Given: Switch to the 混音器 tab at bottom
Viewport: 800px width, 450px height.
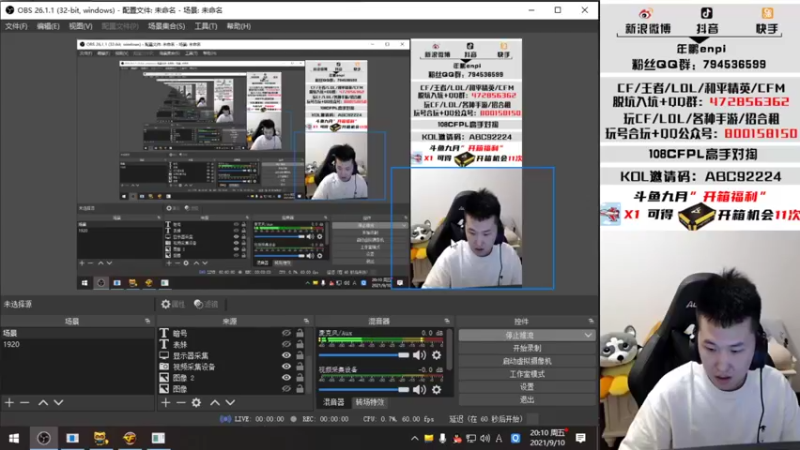Looking at the screenshot, I should coord(334,402).
